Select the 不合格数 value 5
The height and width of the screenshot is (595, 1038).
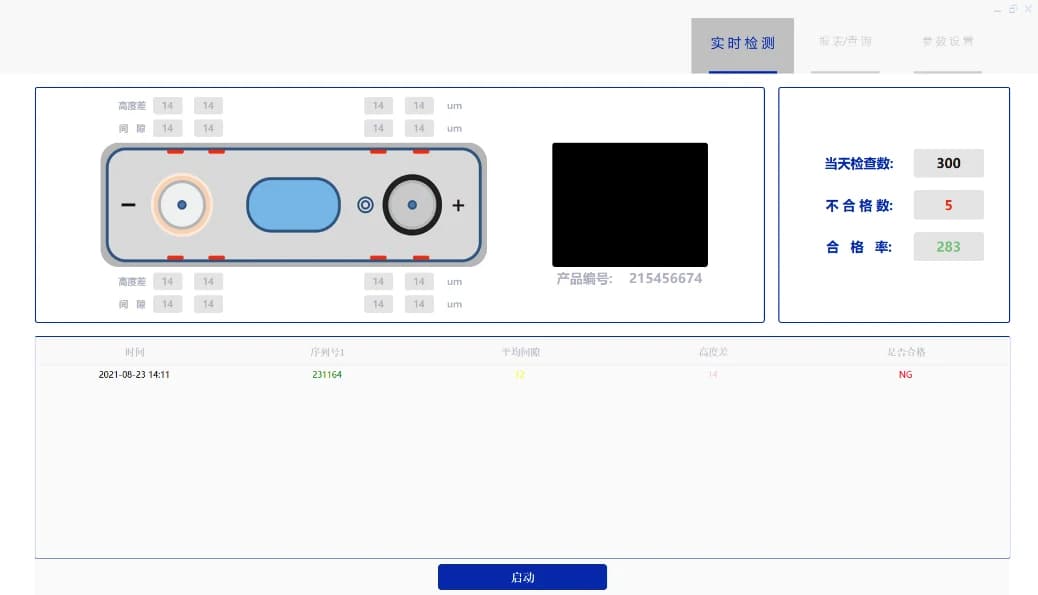pos(948,205)
